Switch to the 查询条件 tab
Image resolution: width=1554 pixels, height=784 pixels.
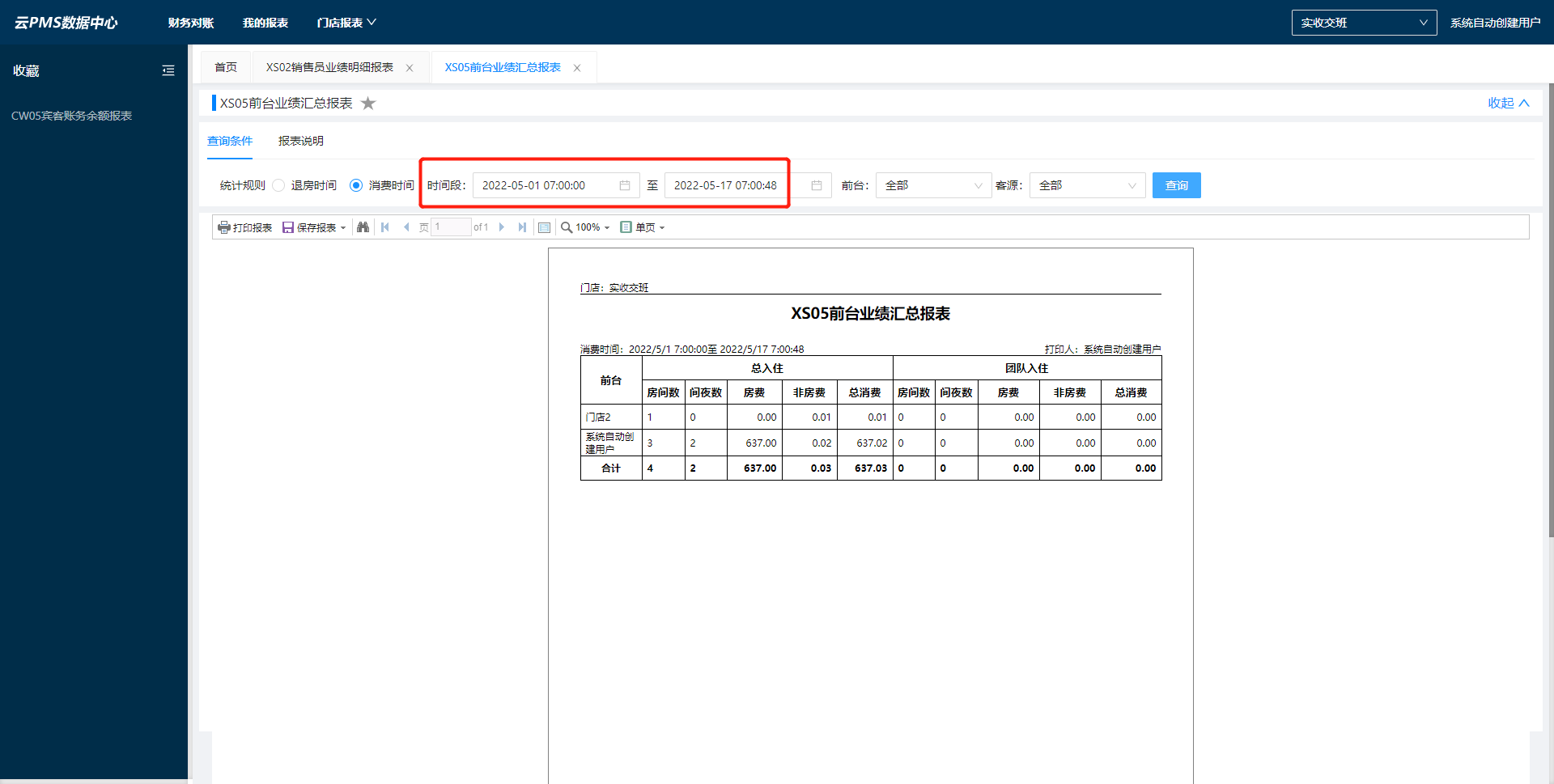(x=230, y=141)
